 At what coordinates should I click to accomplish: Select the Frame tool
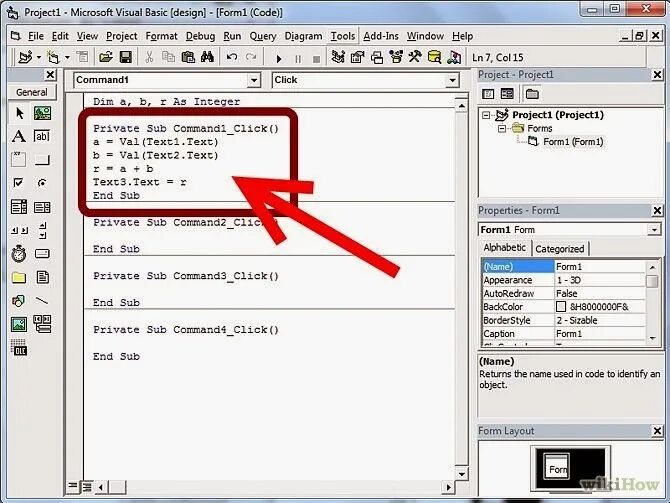(18, 160)
